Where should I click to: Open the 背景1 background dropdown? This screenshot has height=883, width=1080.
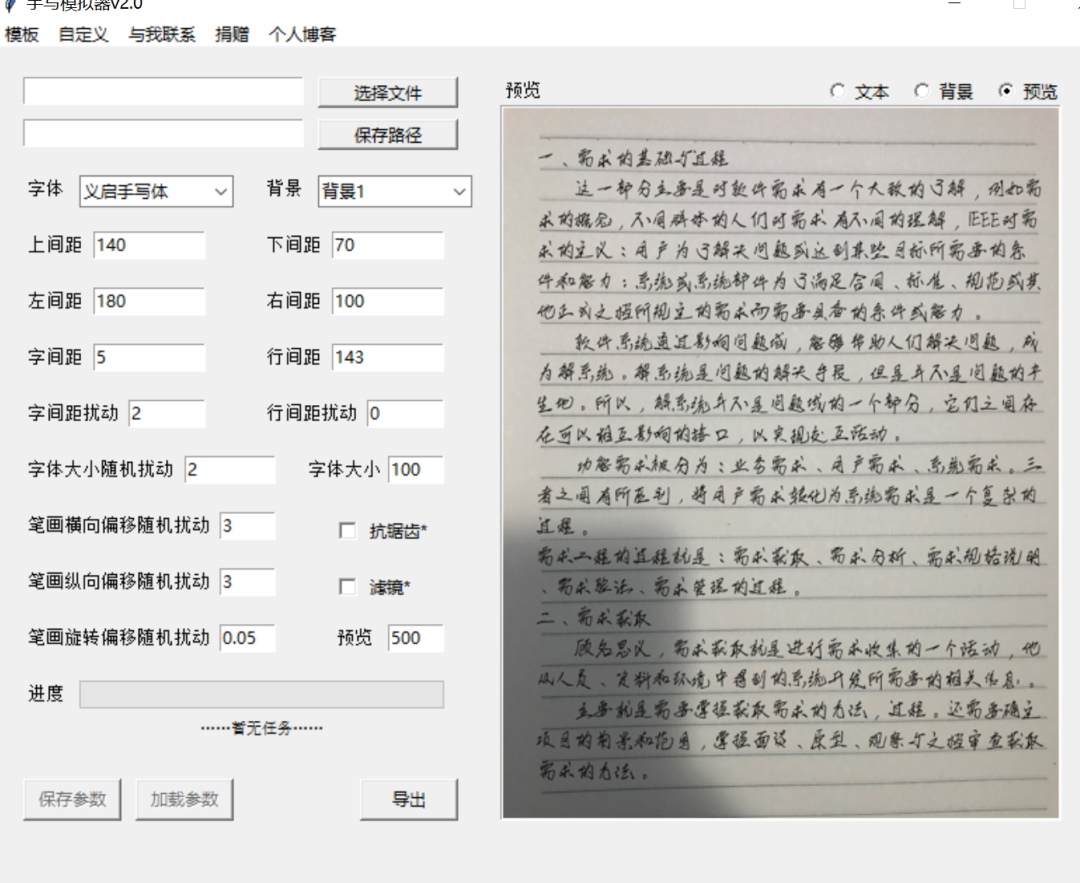[x=395, y=191]
